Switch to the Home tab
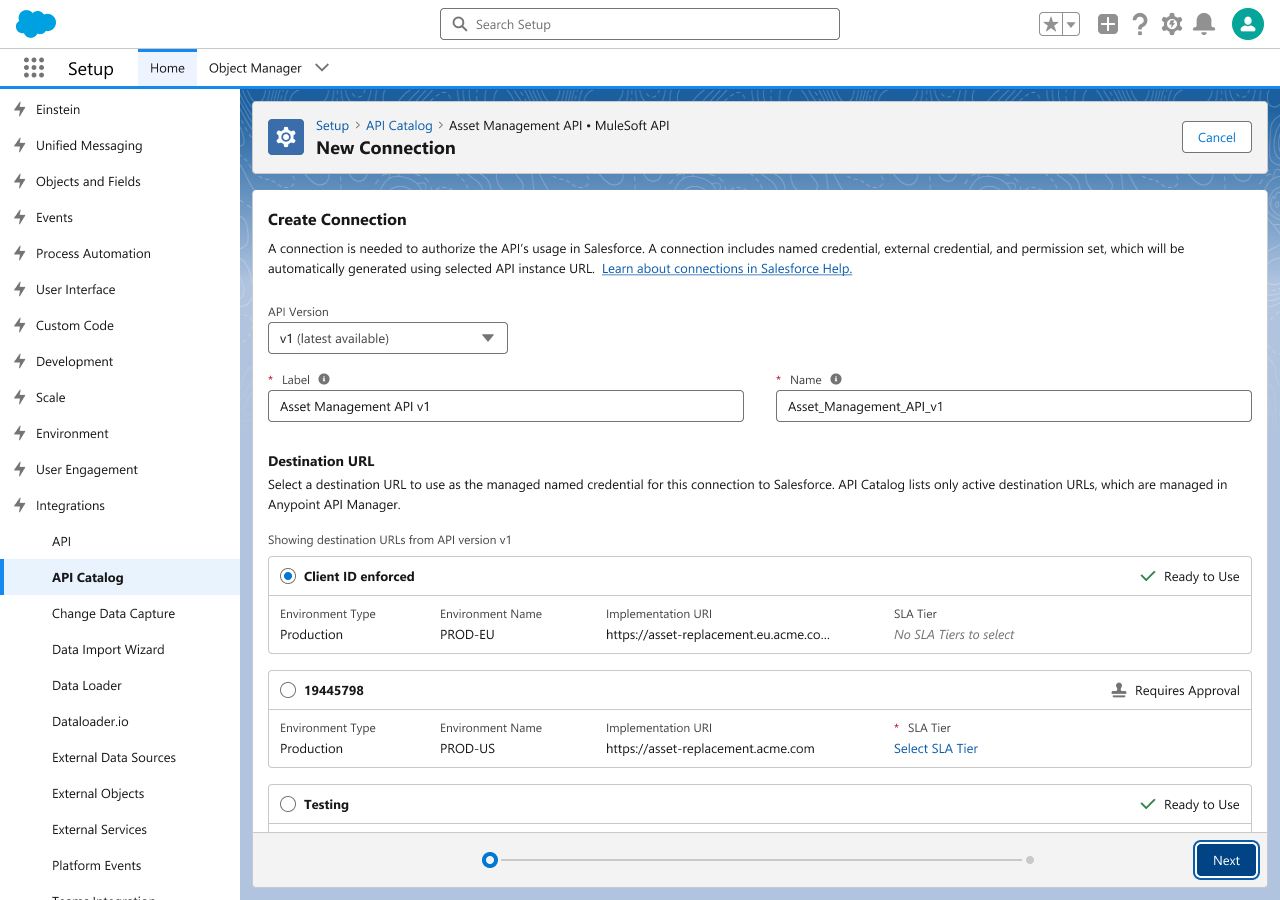The image size is (1280, 900). (166, 67)
